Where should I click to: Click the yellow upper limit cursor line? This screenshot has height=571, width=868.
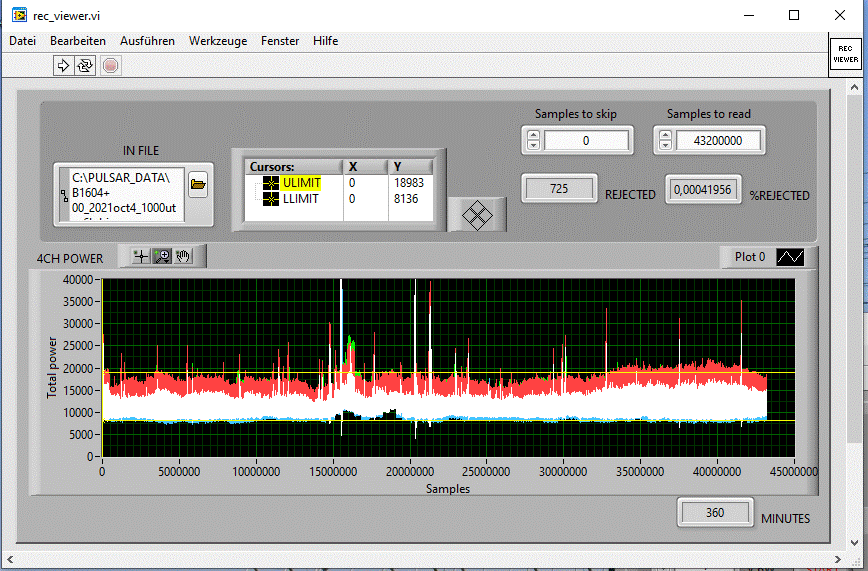[448, 372]
